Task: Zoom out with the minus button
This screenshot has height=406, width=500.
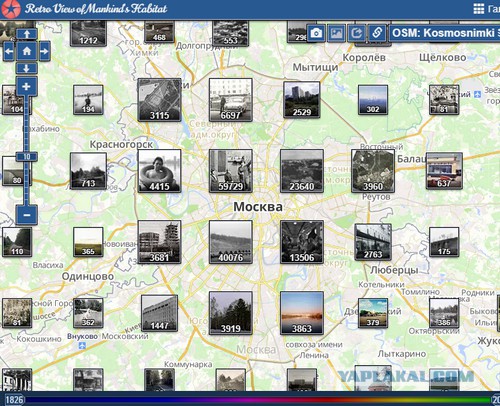Action: pos(26,215)
